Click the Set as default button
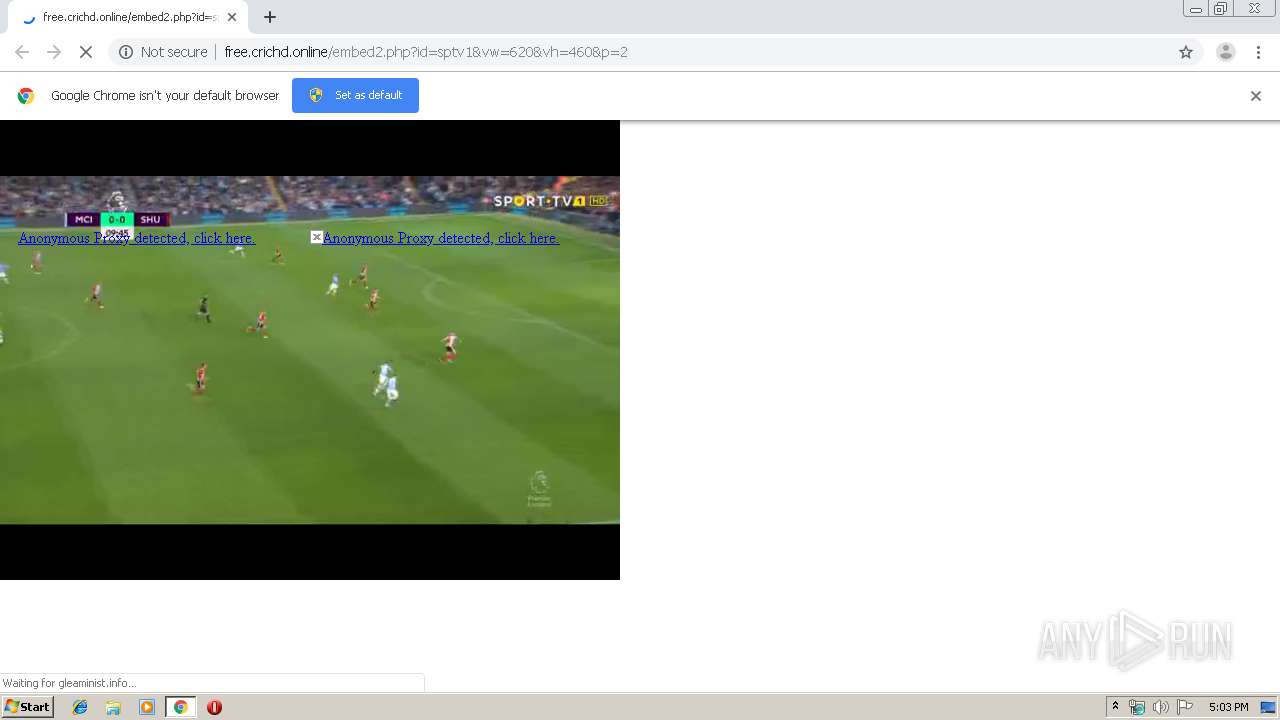1280x720 pixels. 355,95
